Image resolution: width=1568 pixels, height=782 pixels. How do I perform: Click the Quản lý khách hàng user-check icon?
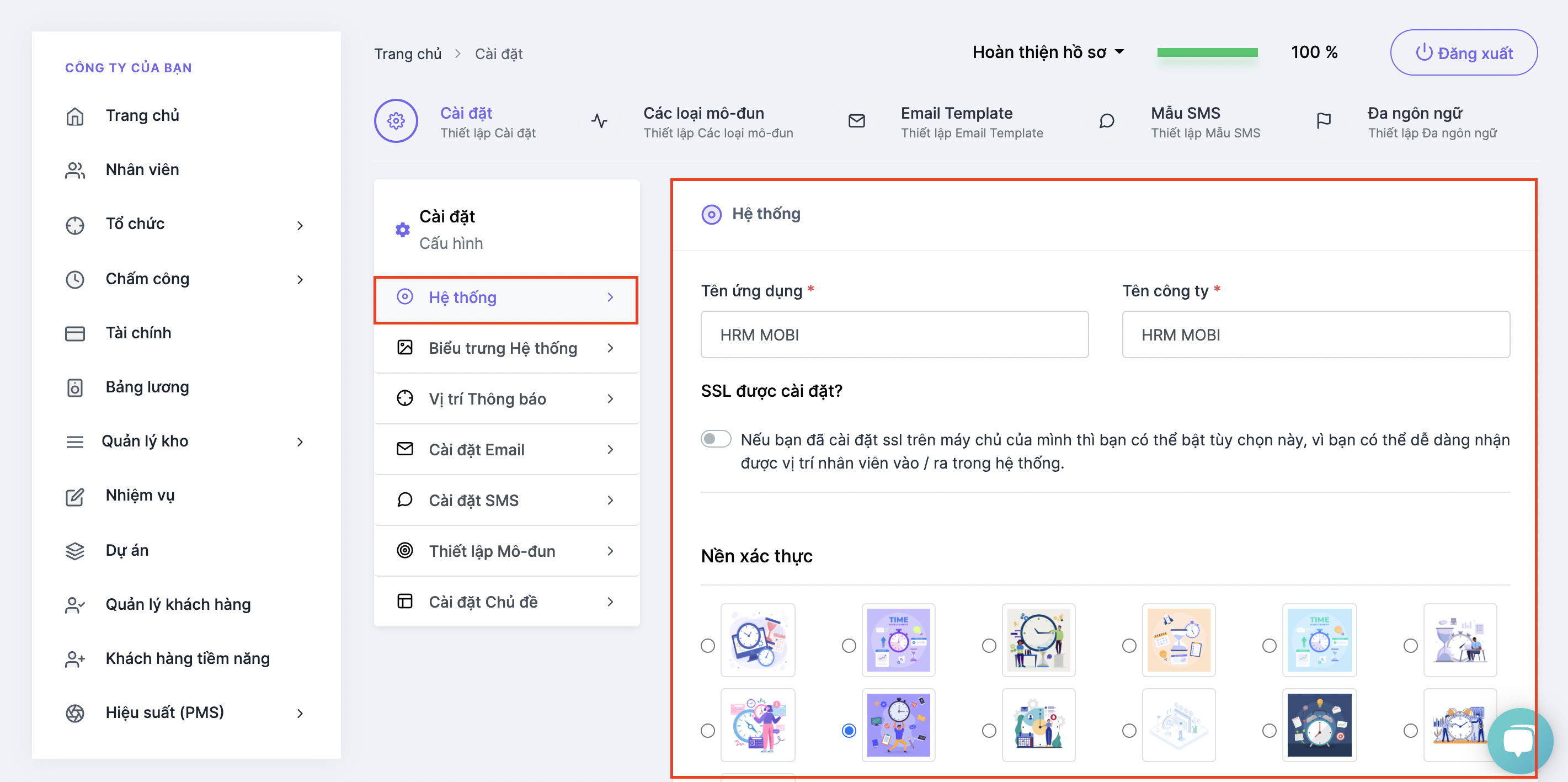point(75,605)
